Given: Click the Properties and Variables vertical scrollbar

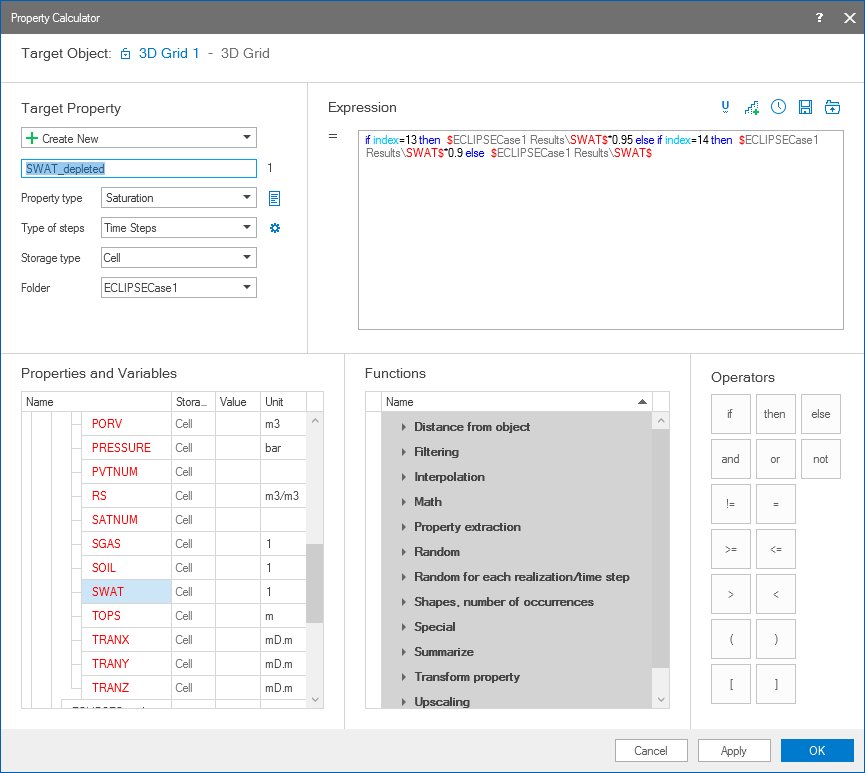Looking at the screenshot, I should click(x=315, y=584).
